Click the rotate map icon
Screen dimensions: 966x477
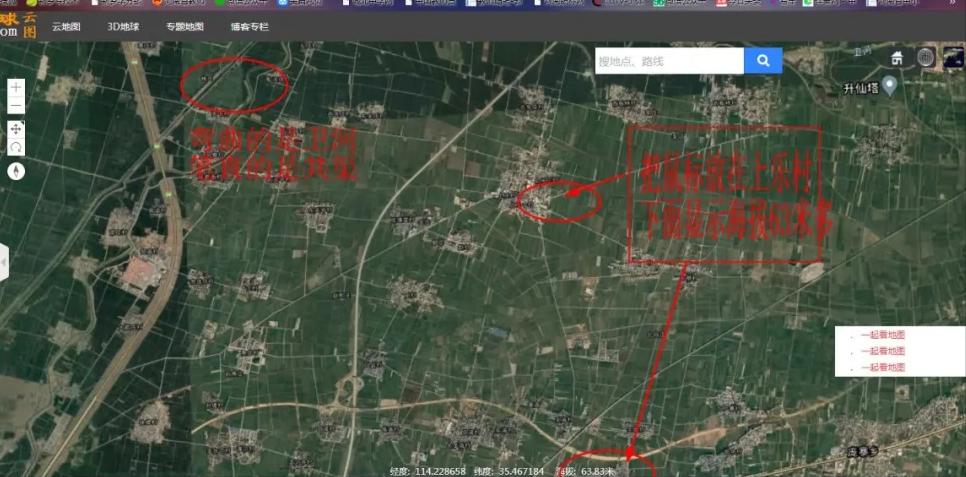(x=16, y=147)
